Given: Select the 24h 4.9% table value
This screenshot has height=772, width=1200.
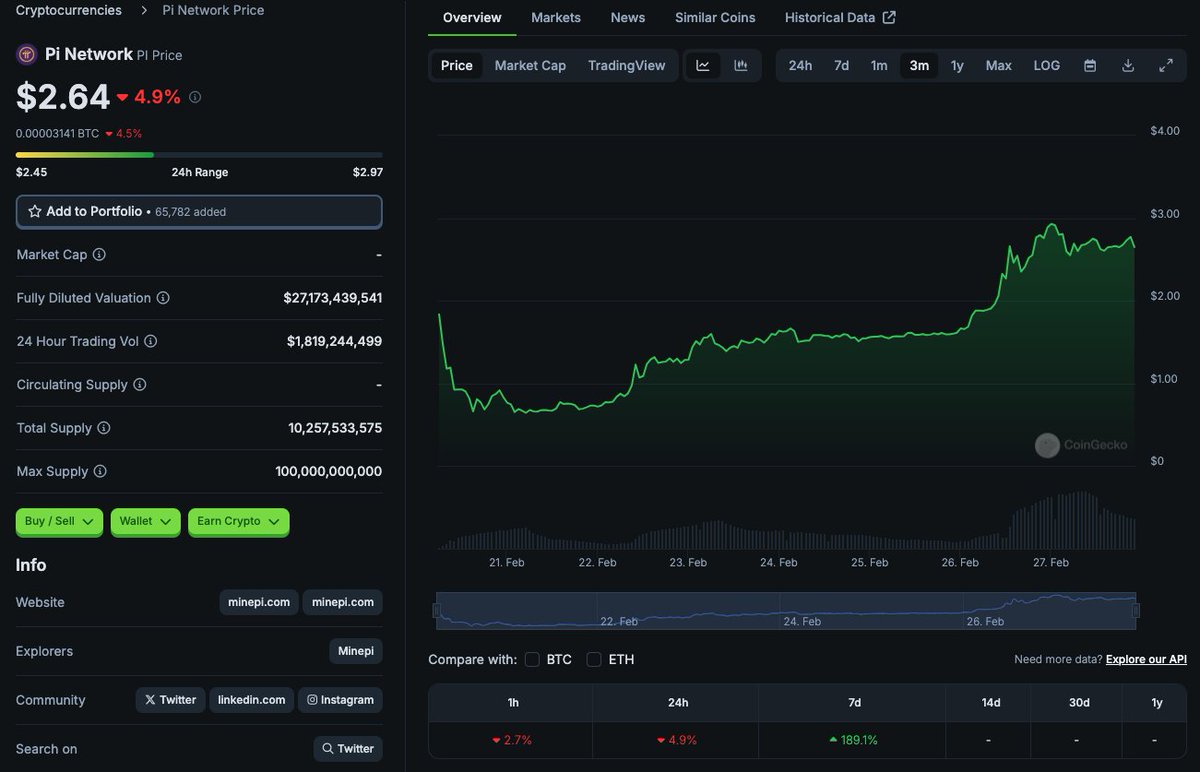Looking at the screenshot, I should click(x=677, y=740).
